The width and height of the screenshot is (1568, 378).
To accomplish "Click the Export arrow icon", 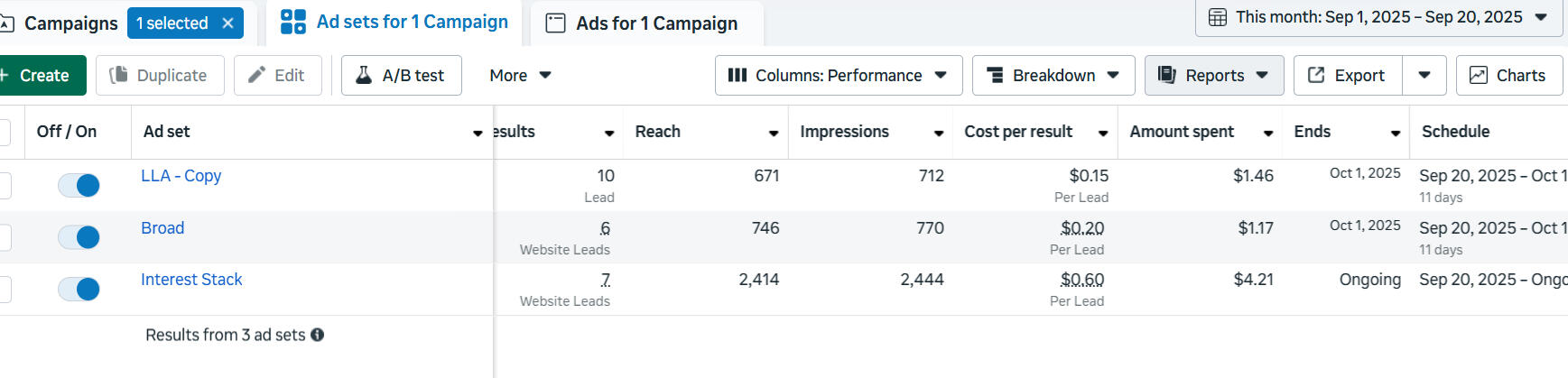I will (x=1316, y=76).
